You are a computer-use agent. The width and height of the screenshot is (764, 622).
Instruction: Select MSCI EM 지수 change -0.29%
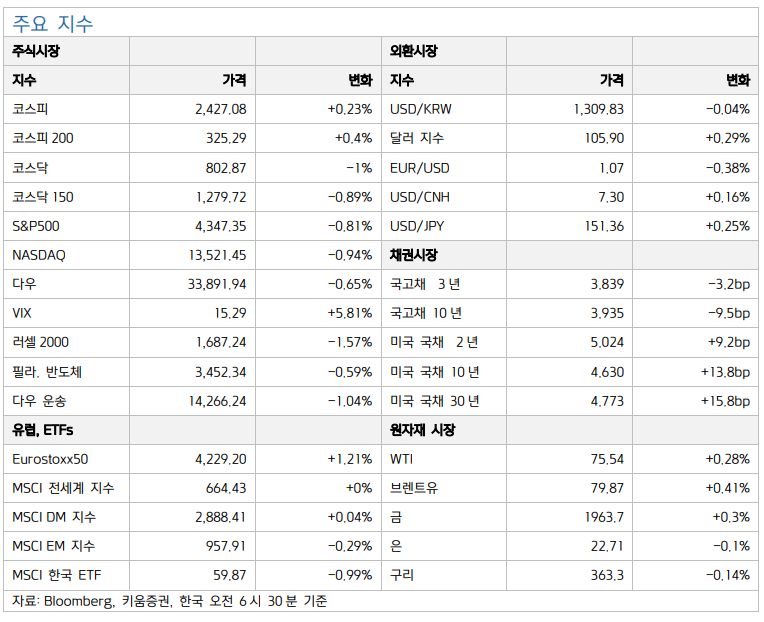[350, 546]
